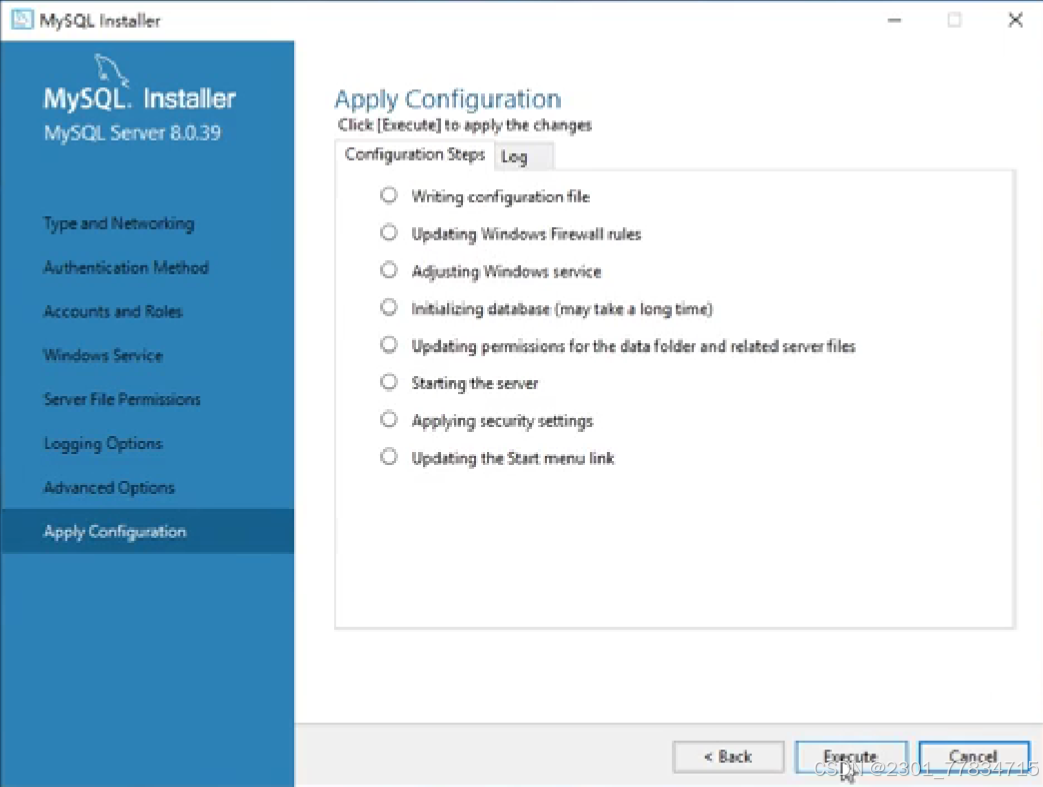Click the MySQL Installer title bar icon
This screenshot has height=787, width=1043.
click(x=22, y=20)
